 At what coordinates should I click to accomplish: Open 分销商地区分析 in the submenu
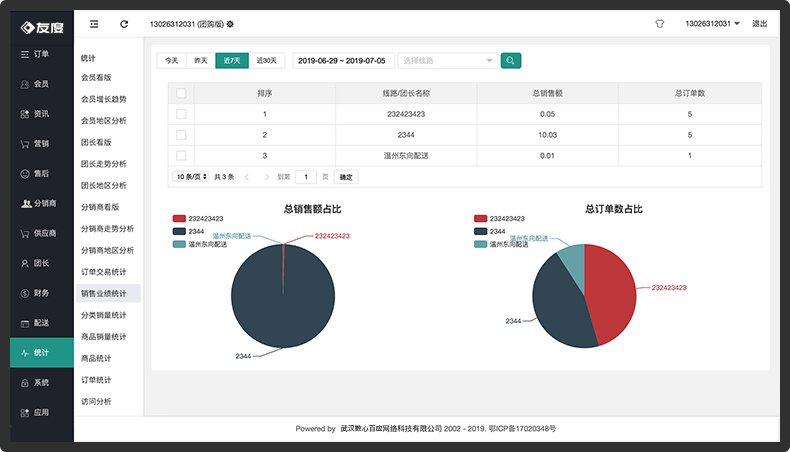(x=107, y=250)
